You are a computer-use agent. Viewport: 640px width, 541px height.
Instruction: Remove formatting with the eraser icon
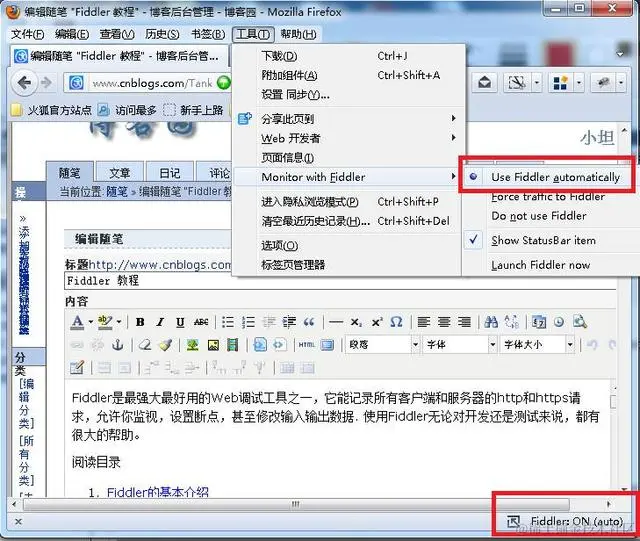pos(144,345)
